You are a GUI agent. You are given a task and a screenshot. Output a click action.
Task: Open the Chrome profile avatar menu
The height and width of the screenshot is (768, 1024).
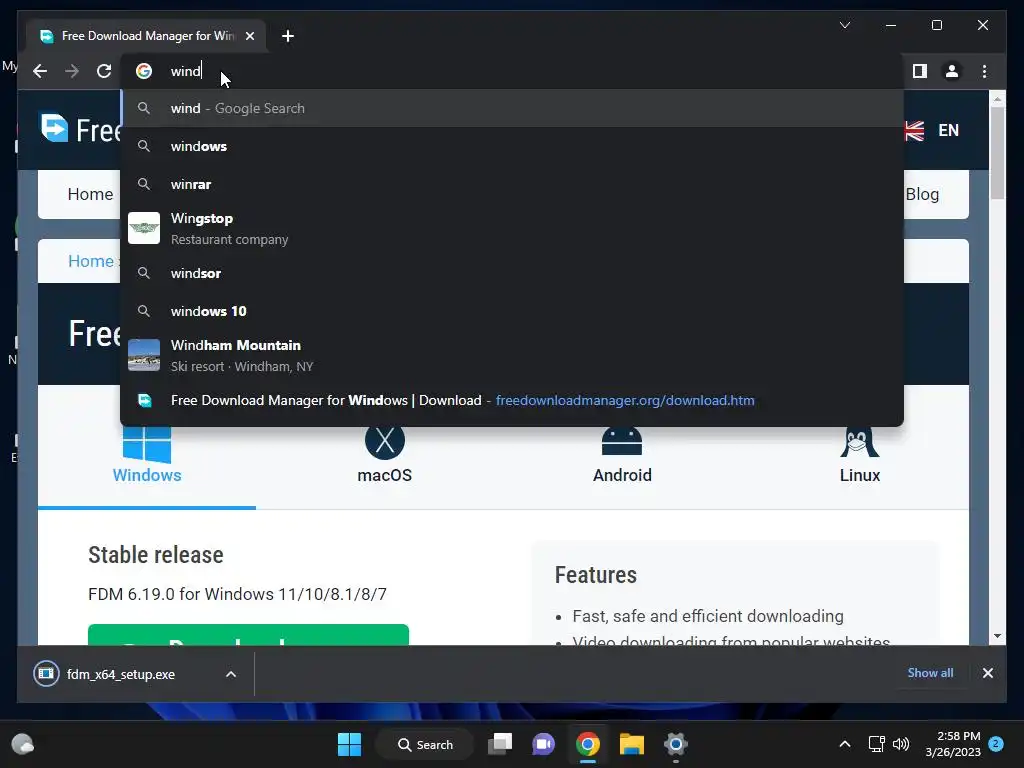click(x=952, y=71)
